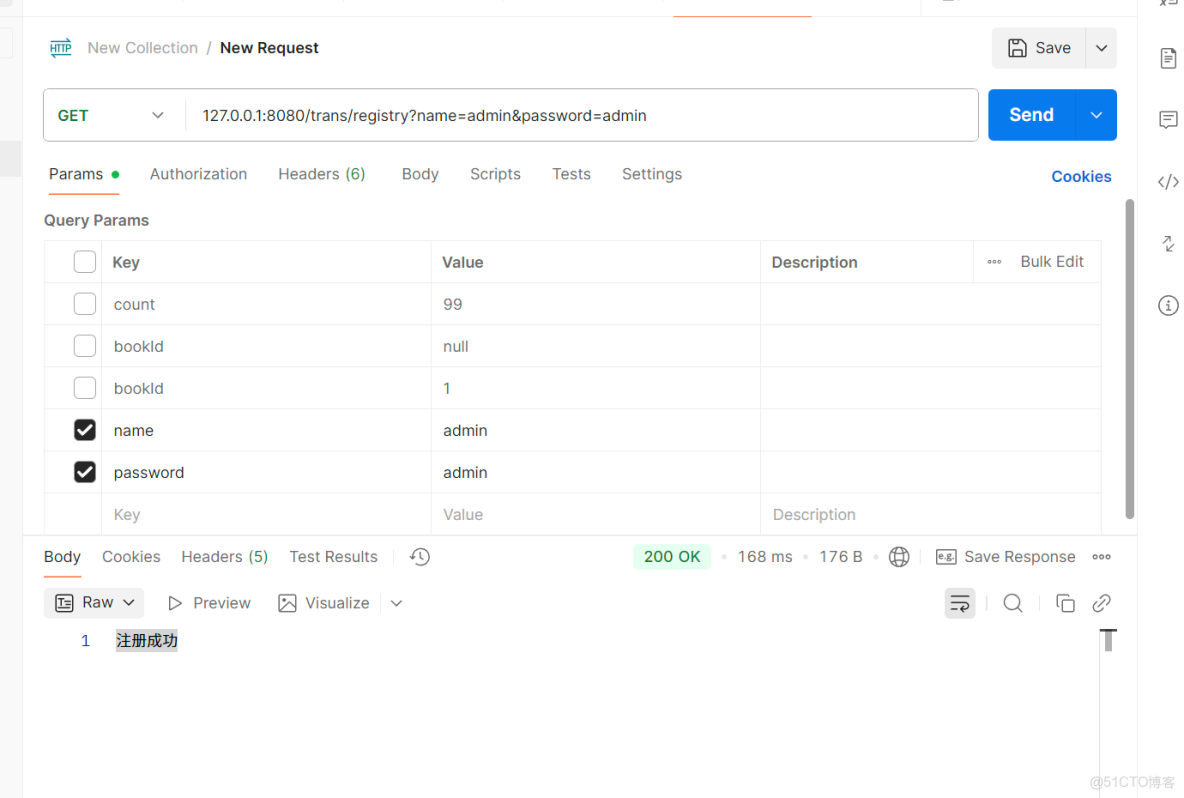Screen dimensions: 1184x798
Task: Switch to the Authorization tab
Action: (x=198, y=174)
